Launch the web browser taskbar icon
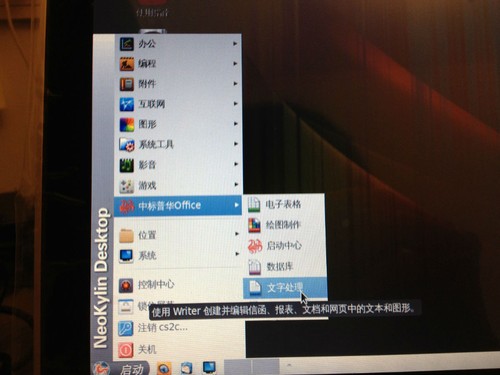Image resolution: width=500 pixels, height=375 pixels. 164,368
